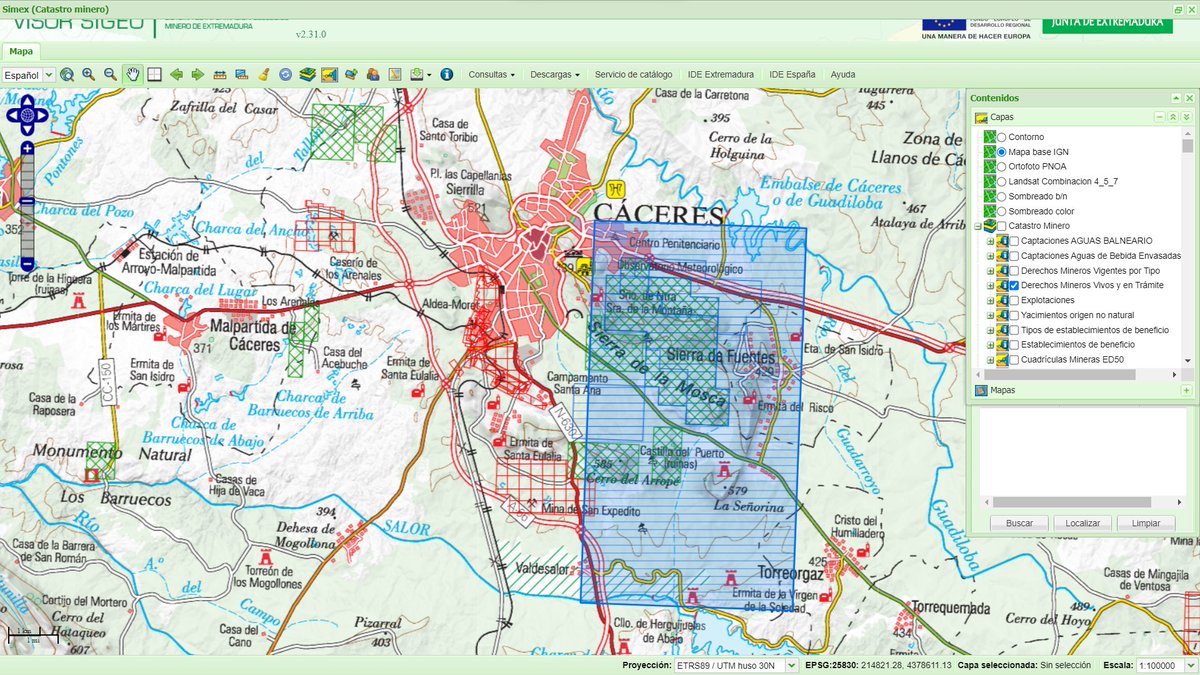Click the minus zoom-out button at zoom bar bottom
Viewport: 1200px width, 675px height.
(x=27, y=264)
